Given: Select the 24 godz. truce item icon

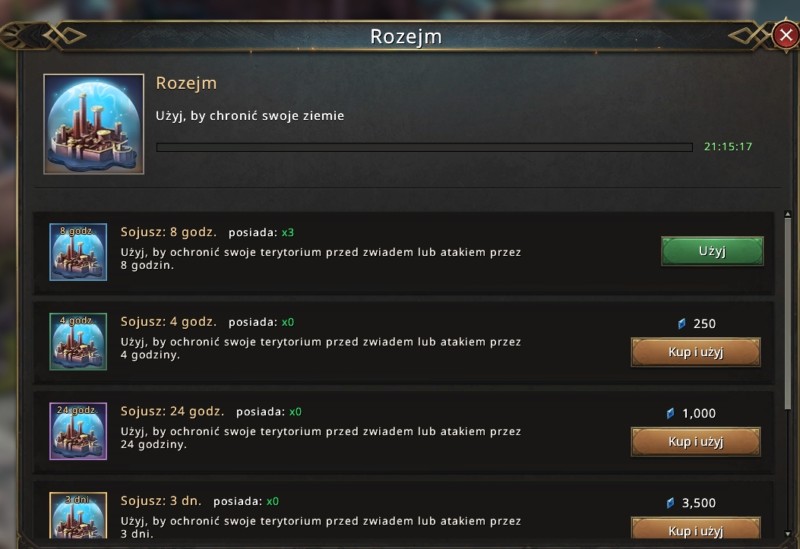Looking at the screenshot, I should (78, 431).
